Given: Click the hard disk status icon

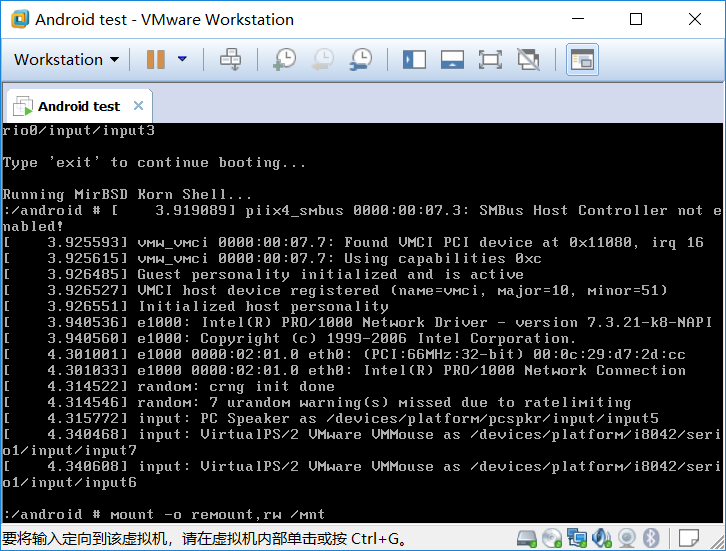Looking at the screenshot, I should [x=529, y=538].
